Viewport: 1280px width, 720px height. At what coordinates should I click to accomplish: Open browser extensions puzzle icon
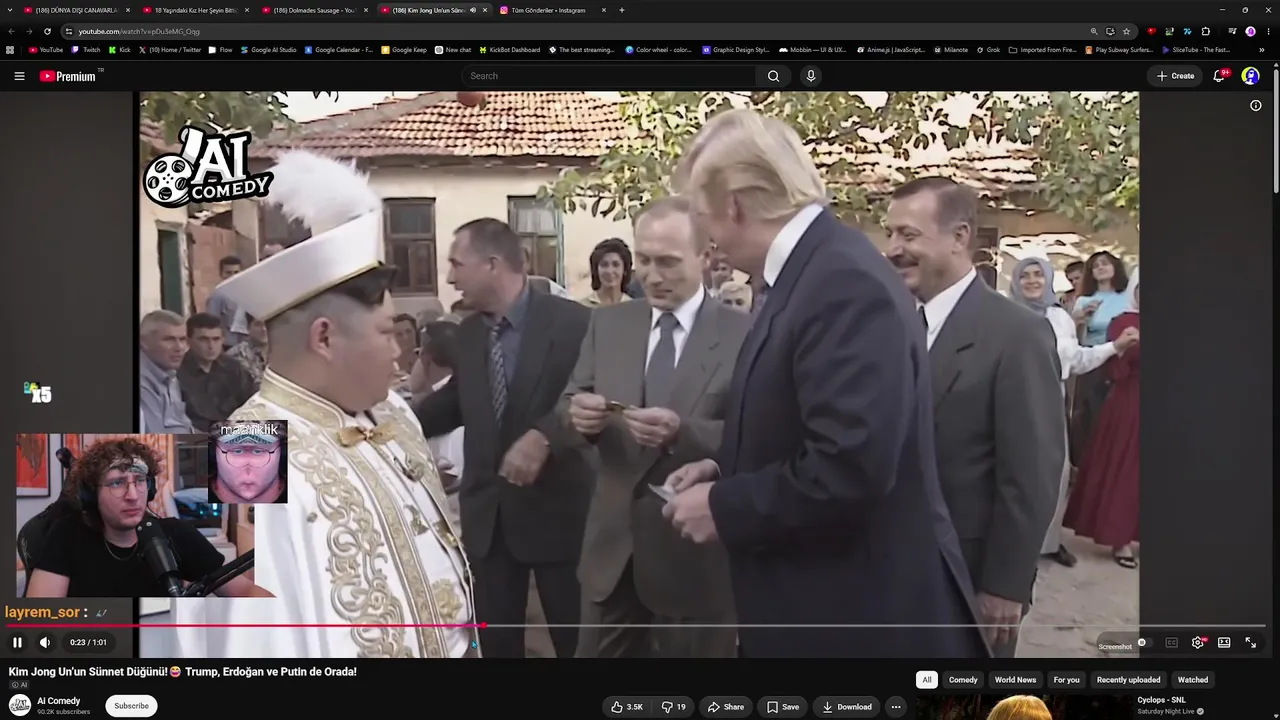pos(1205,31)
